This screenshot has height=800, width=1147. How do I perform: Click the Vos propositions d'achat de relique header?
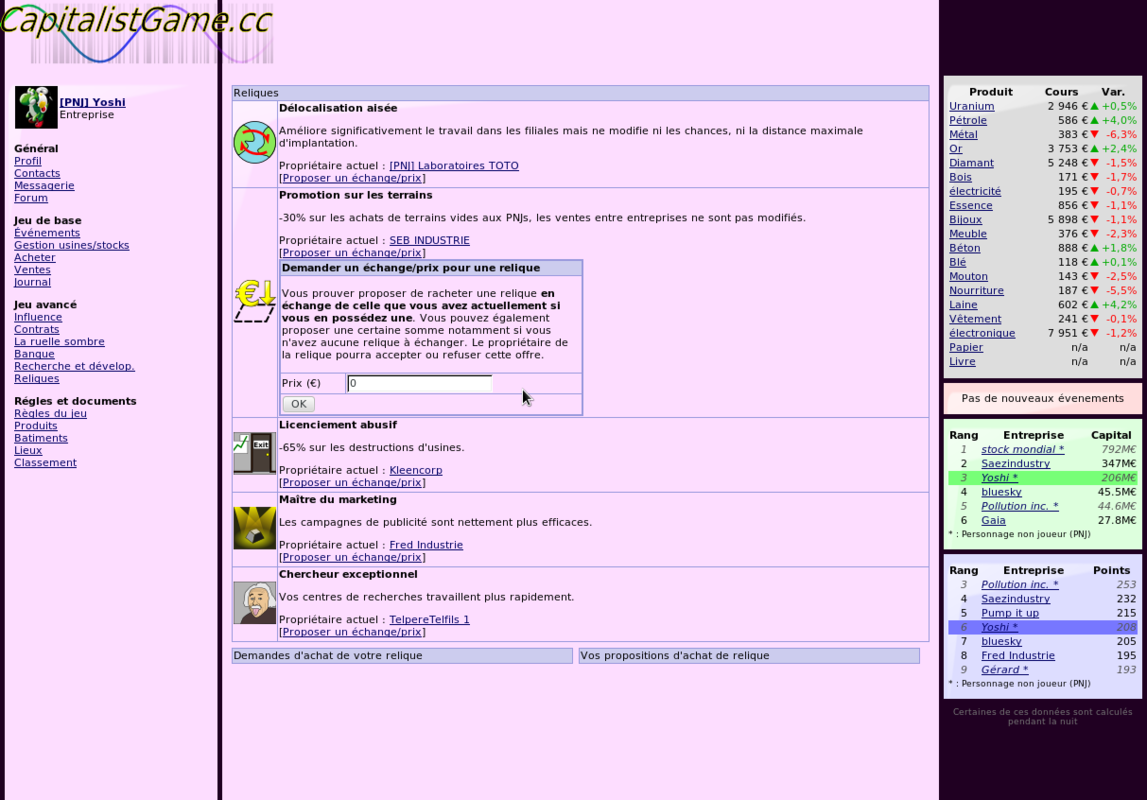coord(749,656)
